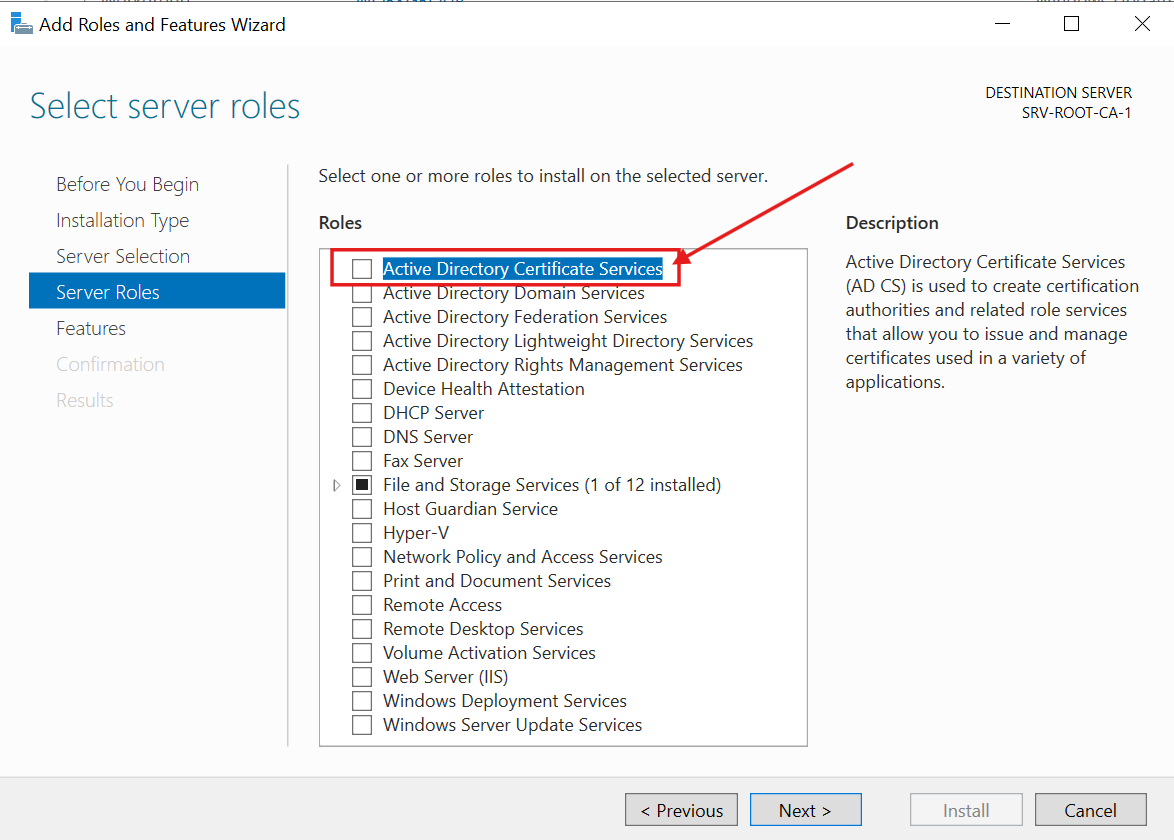Expand the File and Storage Services entry
Screen dimensions: 1174x840
(x=337, y=484)
